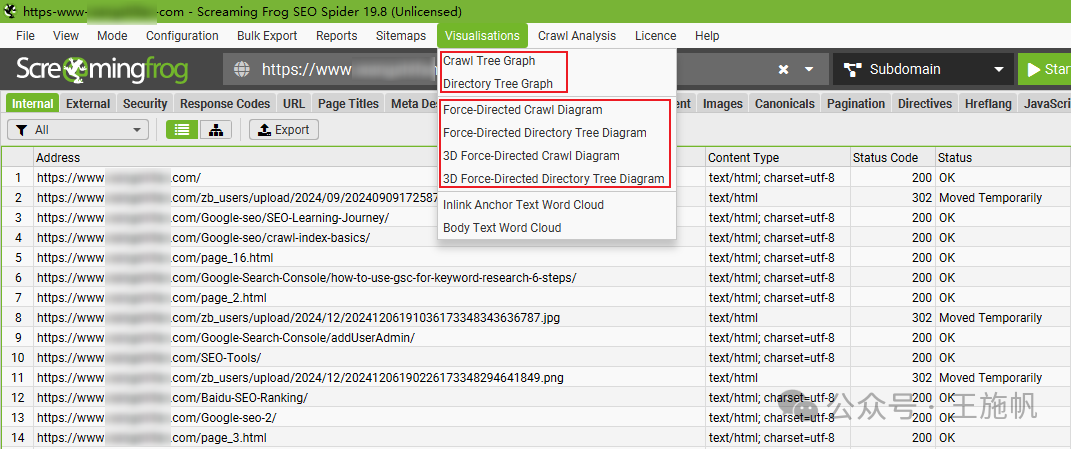Select the crawl-index-basics URL row
This screenshot has width=1071, height=449.
(x=536, y=238)
